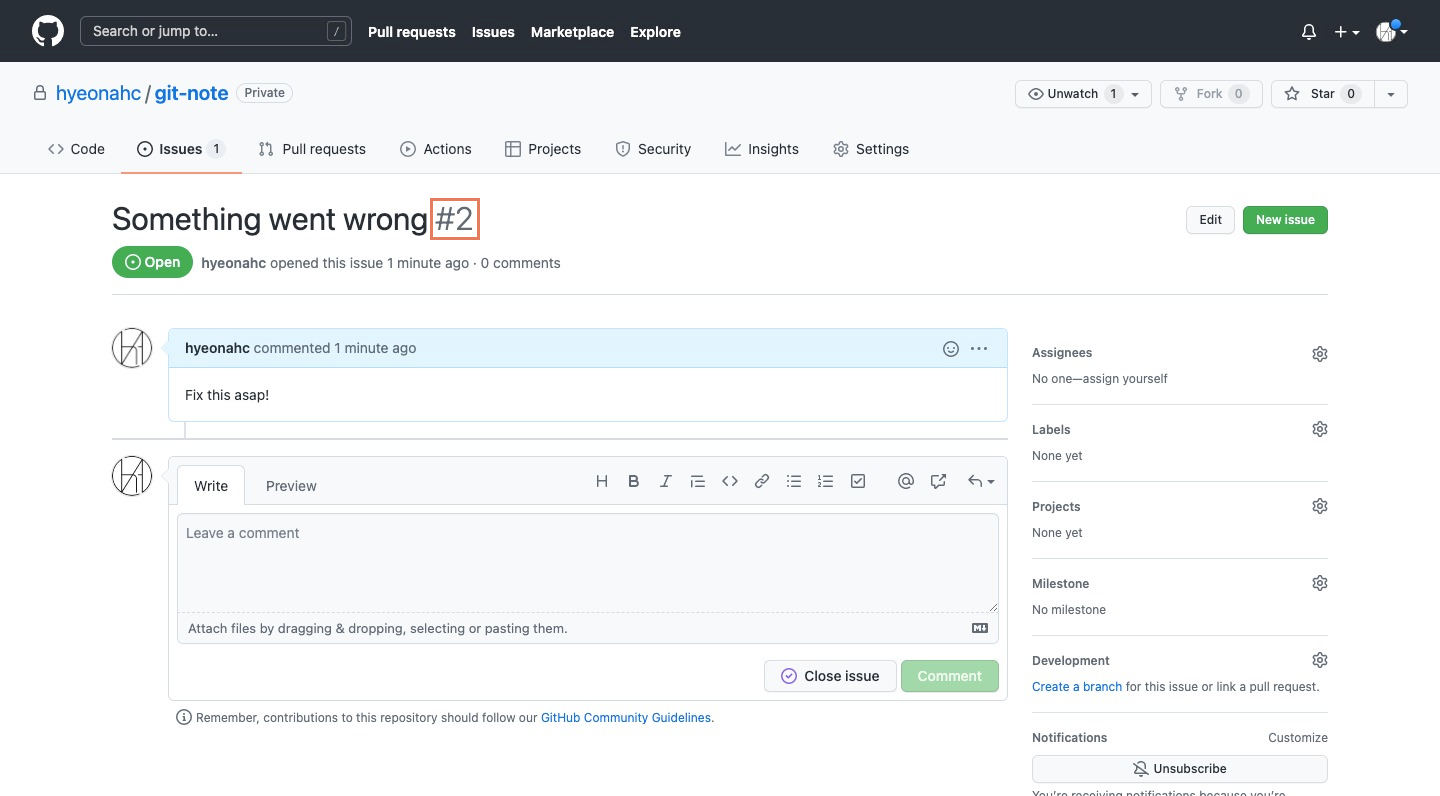Edit the issue title
The width and height of the screenshot is (1440, 796).
coord(1210,220)
